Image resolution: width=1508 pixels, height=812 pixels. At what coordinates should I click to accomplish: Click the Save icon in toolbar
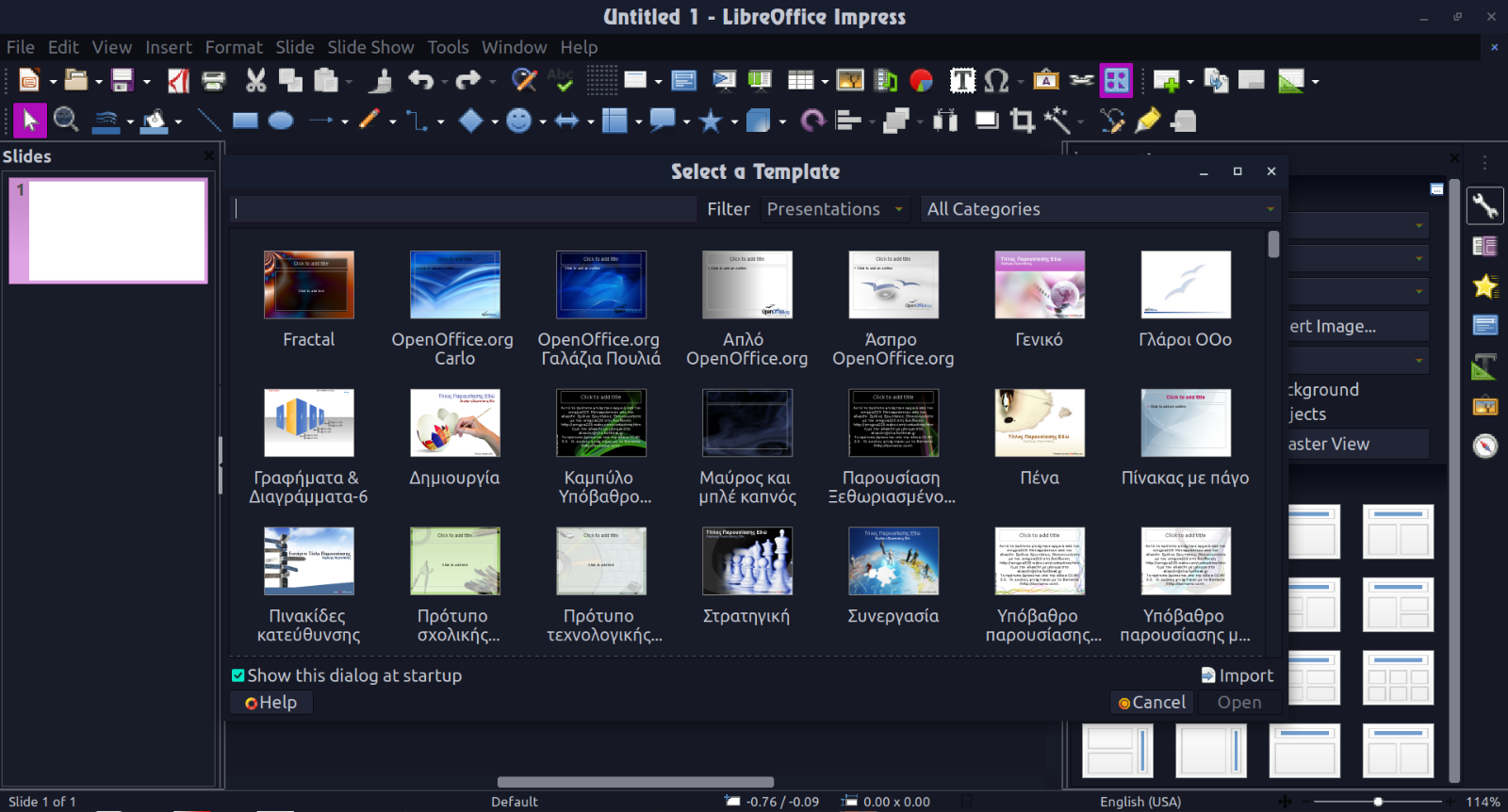point(123,81)
